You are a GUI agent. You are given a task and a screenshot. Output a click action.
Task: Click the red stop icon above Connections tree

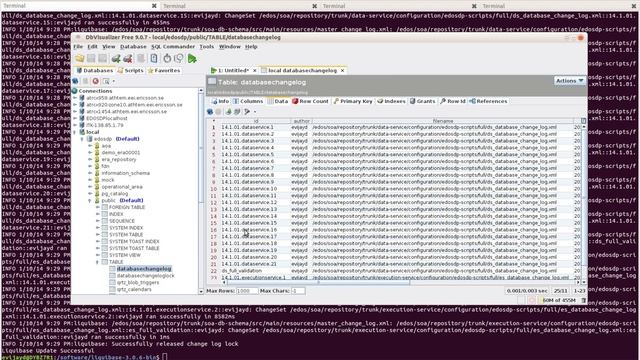(96, 81)
